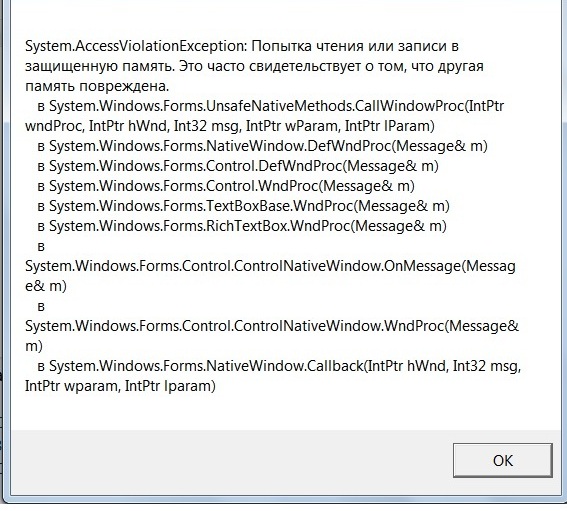Image resolution: width=567 pixels, height=511 pixels.
Task: Click the OK button to dismiss the error
Action: (503, 460)
